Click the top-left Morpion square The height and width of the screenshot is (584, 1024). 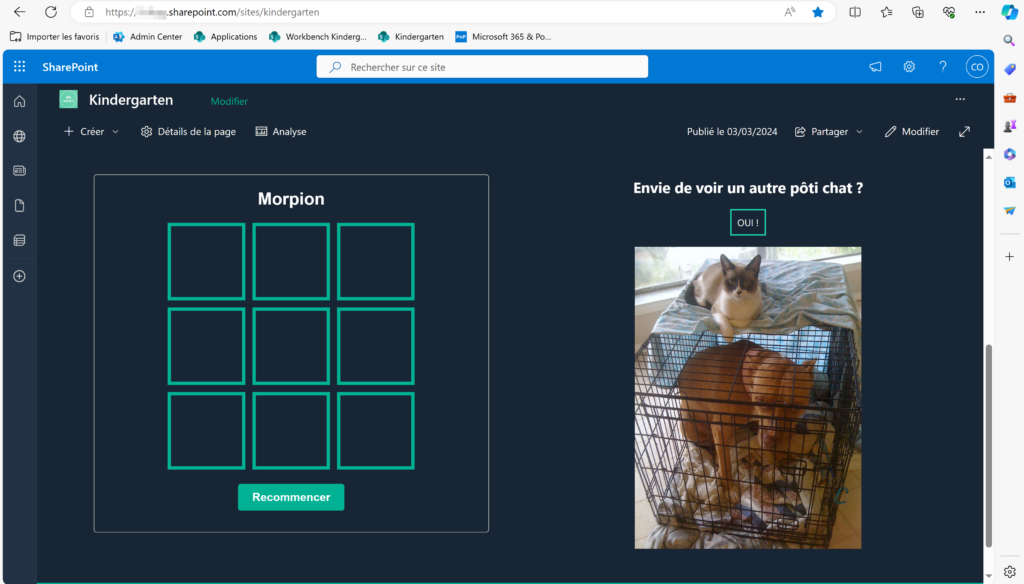pos(206,261)
